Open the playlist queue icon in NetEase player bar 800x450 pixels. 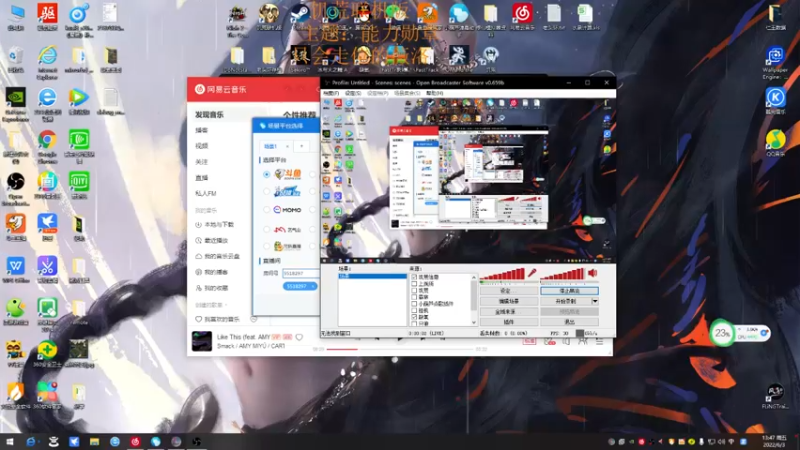(599, 341)
